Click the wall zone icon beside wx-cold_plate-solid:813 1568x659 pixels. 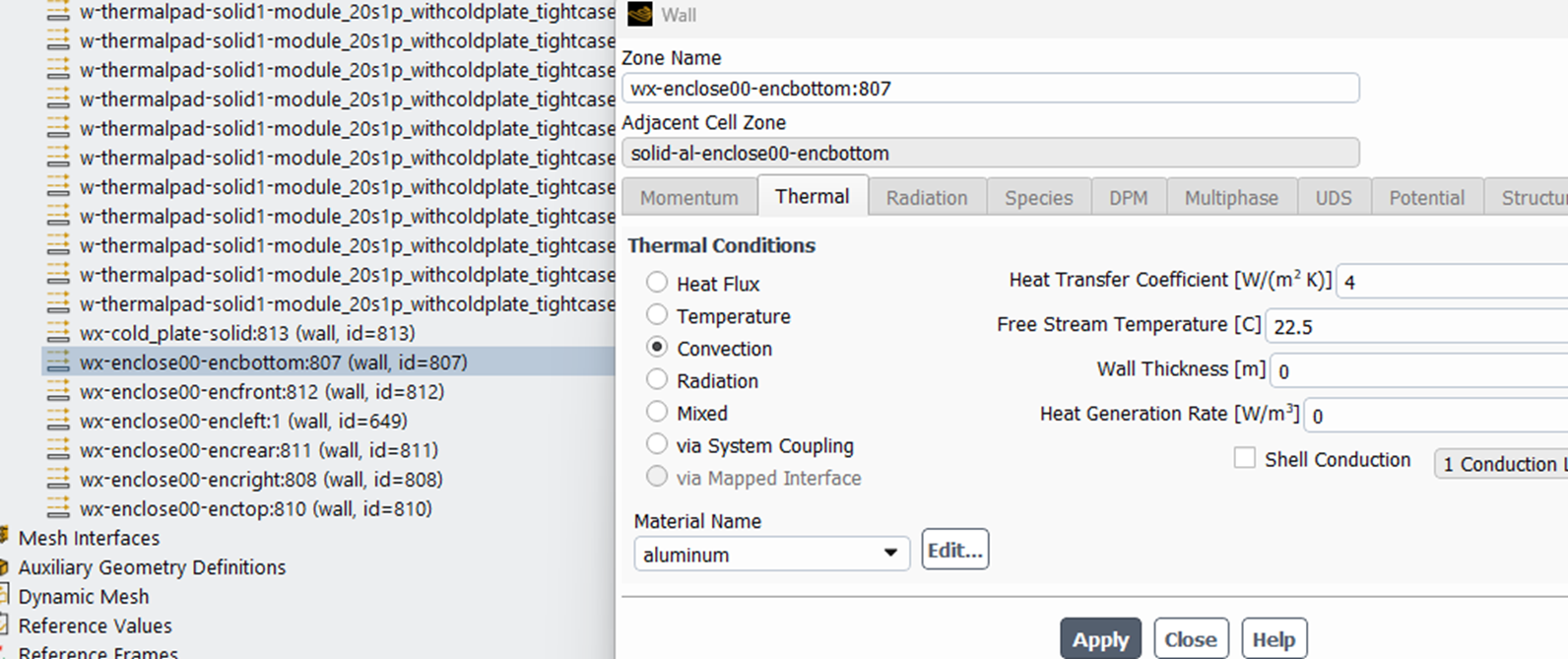click(x=59, y=333)
